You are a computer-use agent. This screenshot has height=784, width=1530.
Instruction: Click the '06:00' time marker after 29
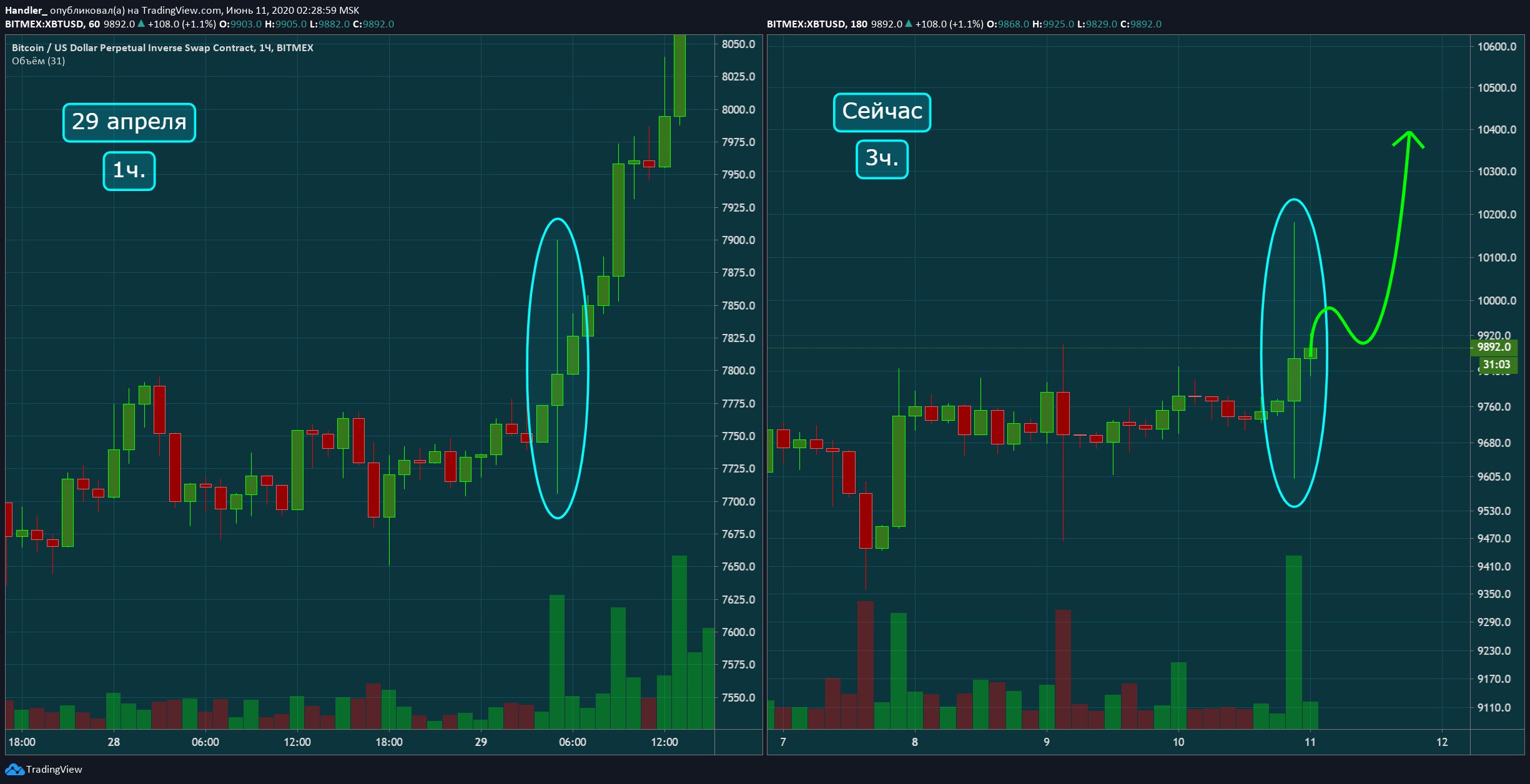point(572,742)
